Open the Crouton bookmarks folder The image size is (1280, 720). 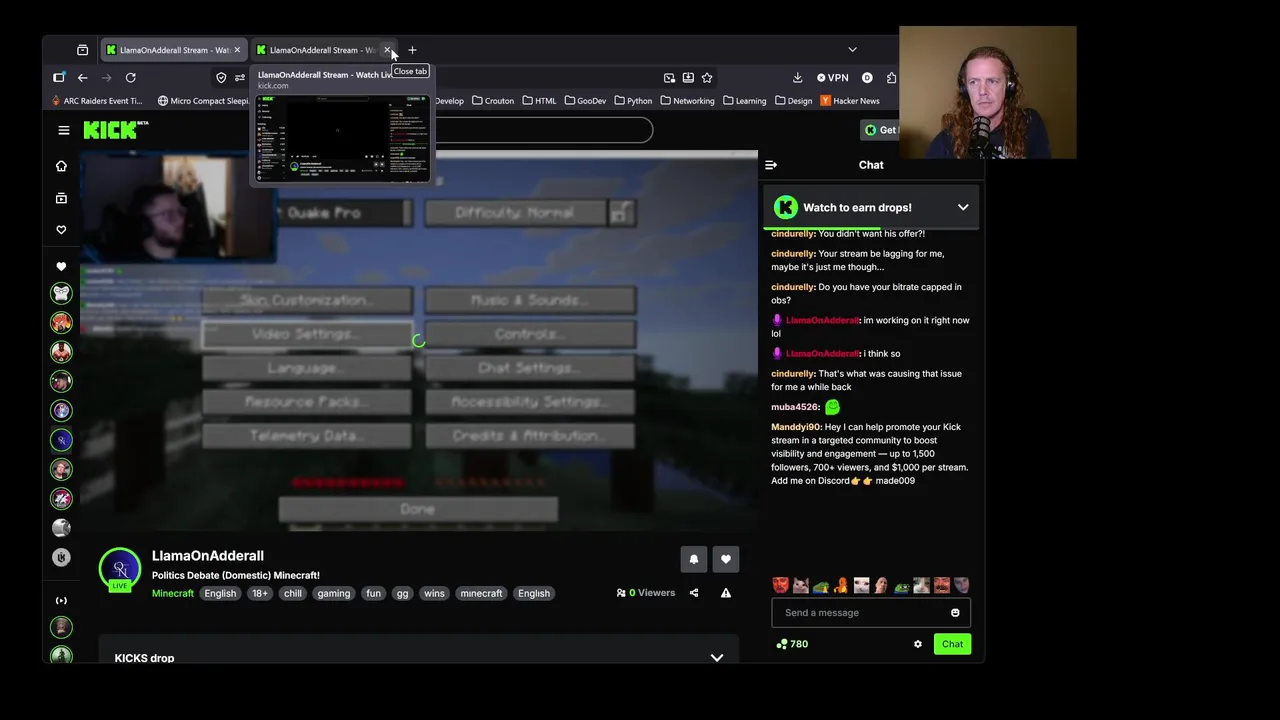(493, 101)
